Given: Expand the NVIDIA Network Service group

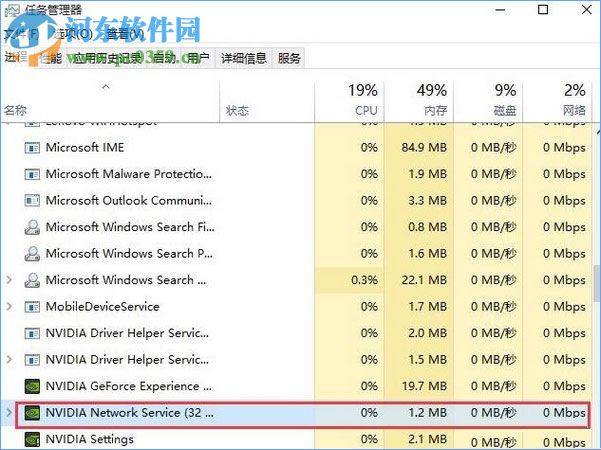Looking at the screenshot, I should click(9, 413).
